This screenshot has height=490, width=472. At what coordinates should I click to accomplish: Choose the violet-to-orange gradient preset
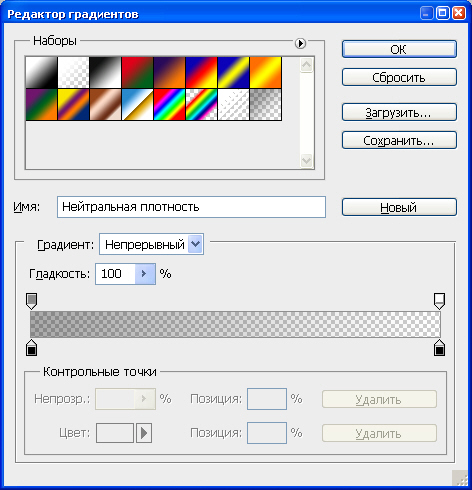point(170,72)
